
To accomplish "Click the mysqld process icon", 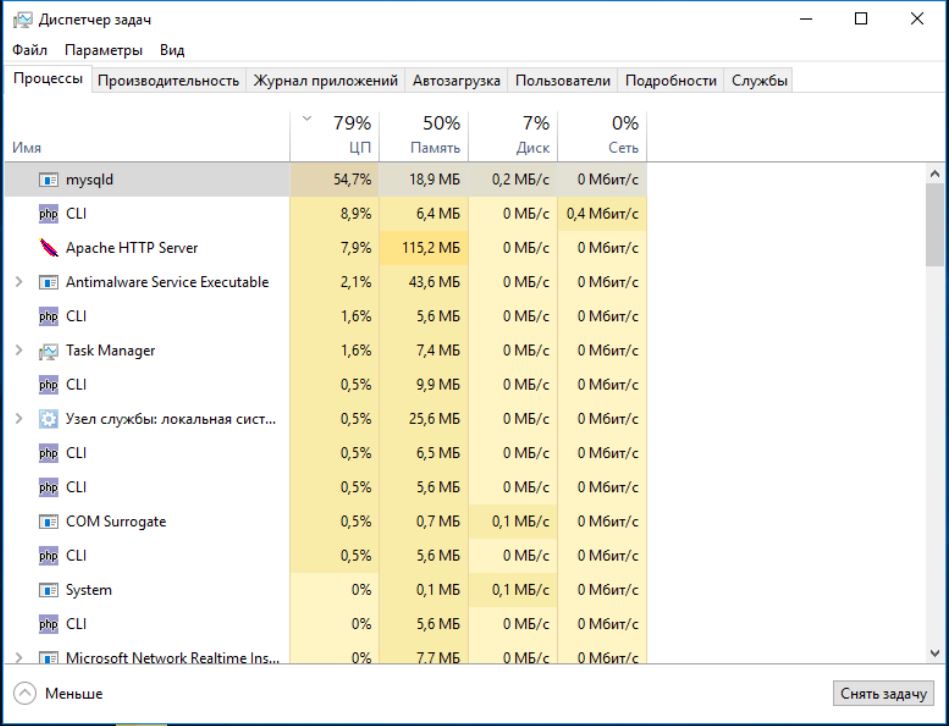I will coord(48,180).
